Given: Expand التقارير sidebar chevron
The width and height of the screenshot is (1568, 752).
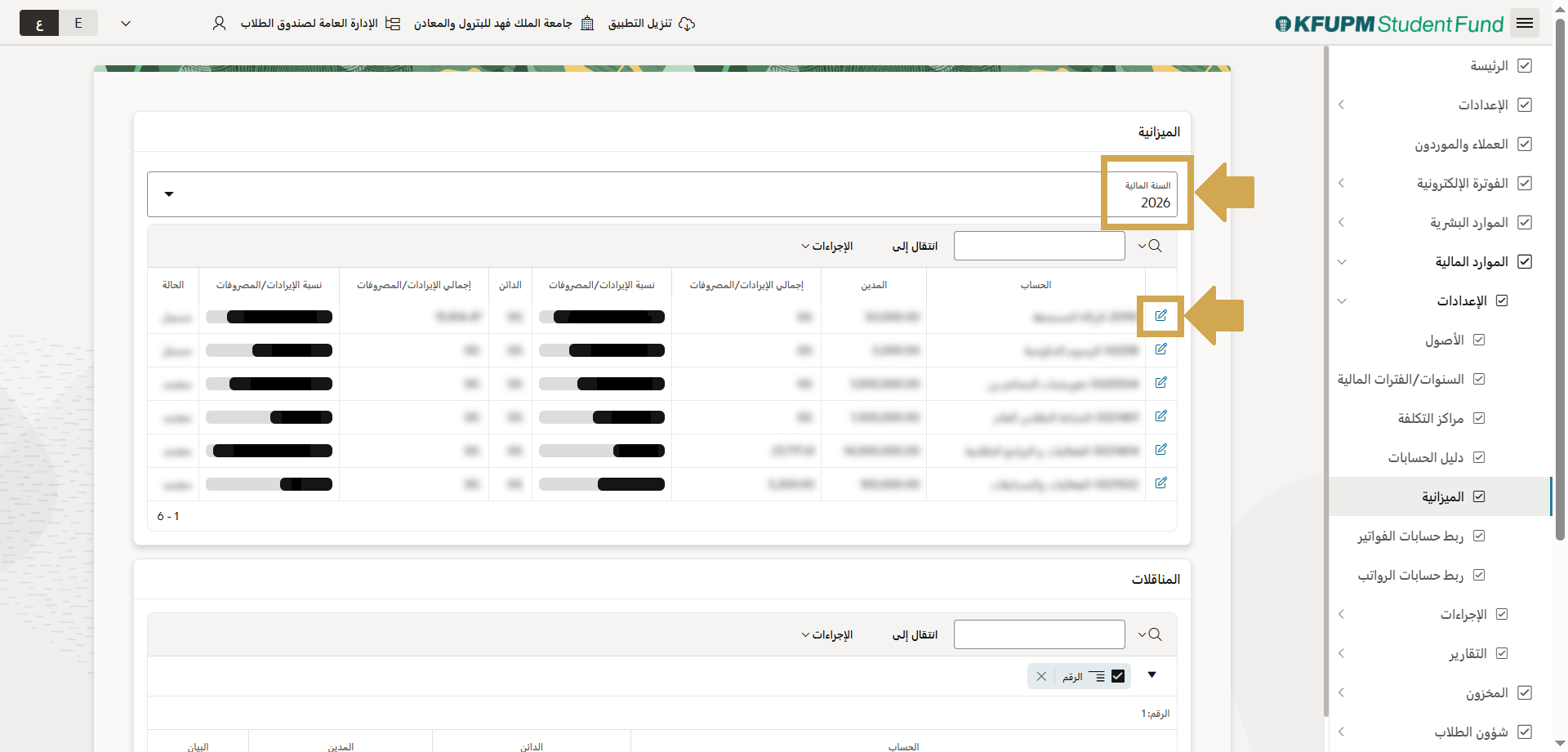Looking at the screenshot, I should click(x=1341, y=653).
